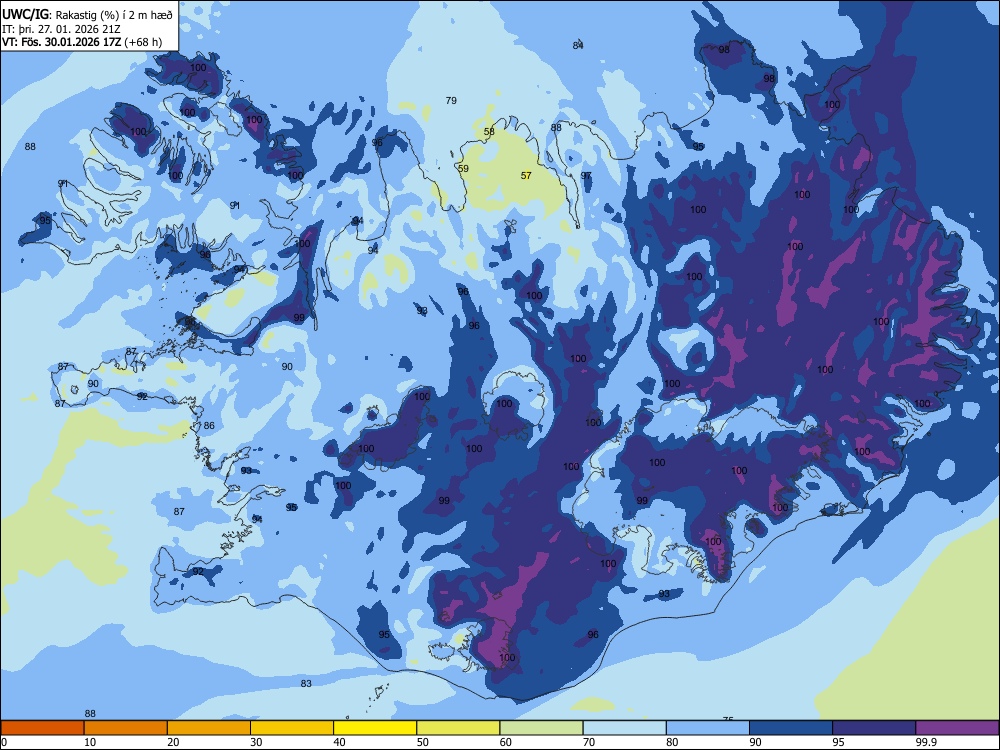Click the humidity value 84 on the map
This screenshot has height=750, width=1000.
(578, 45)
